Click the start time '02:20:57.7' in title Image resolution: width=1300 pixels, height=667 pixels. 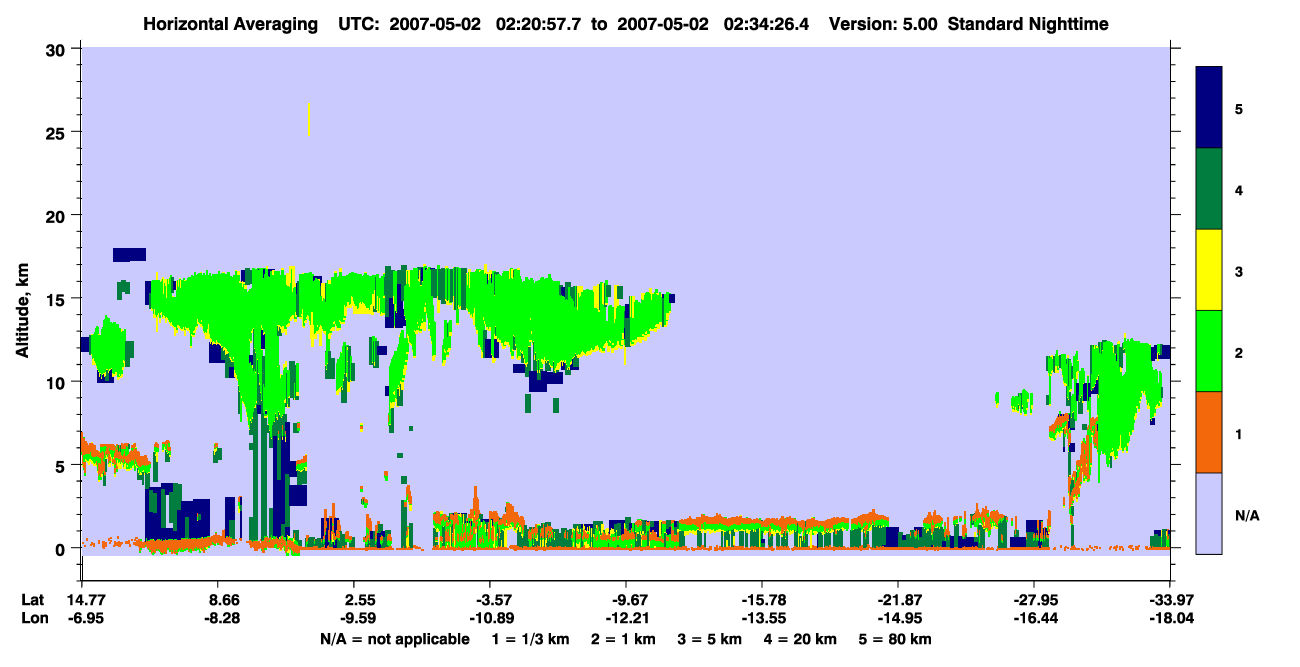click(x=543, y=23)
